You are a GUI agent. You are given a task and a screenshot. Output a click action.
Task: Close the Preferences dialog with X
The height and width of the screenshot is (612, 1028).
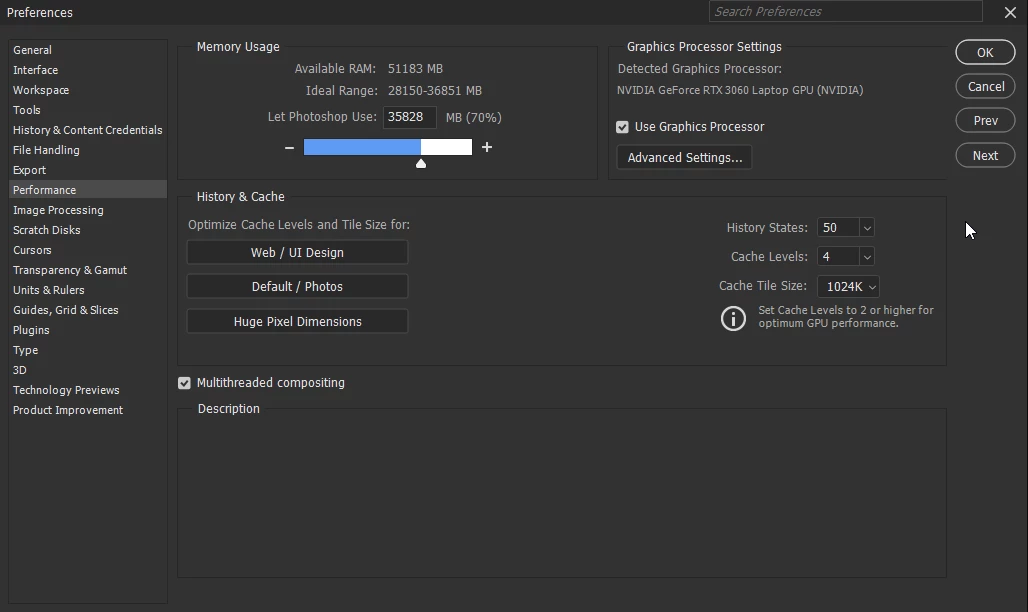point(1010,12)
